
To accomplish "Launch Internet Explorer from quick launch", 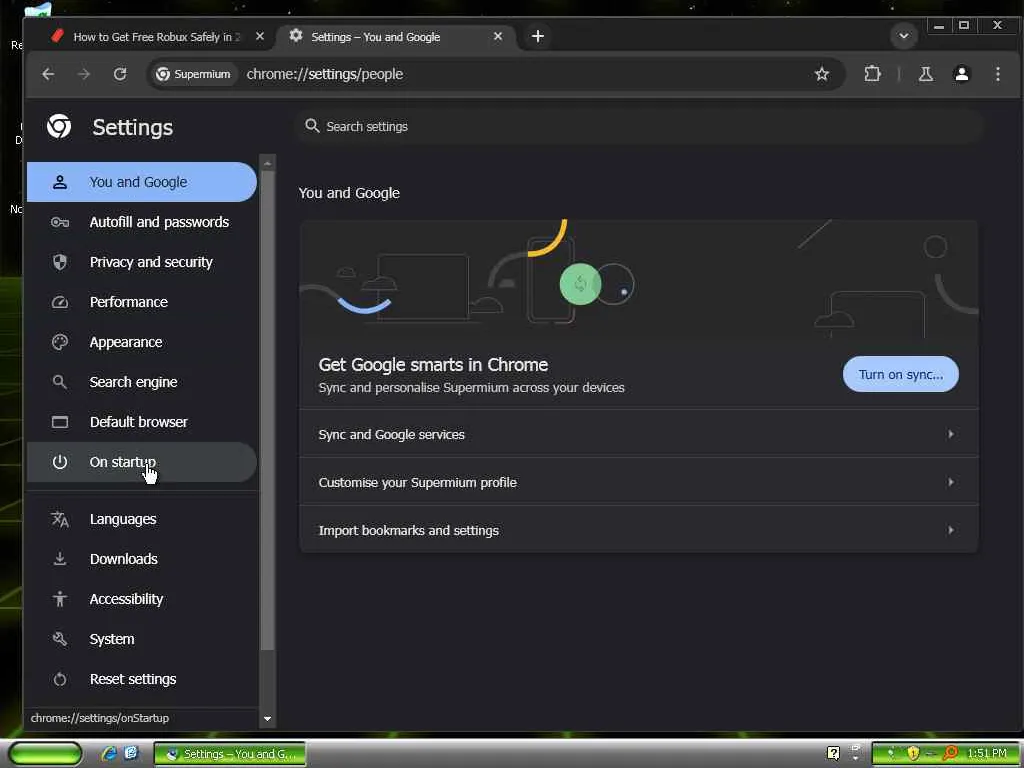I will tap(109, 754).
